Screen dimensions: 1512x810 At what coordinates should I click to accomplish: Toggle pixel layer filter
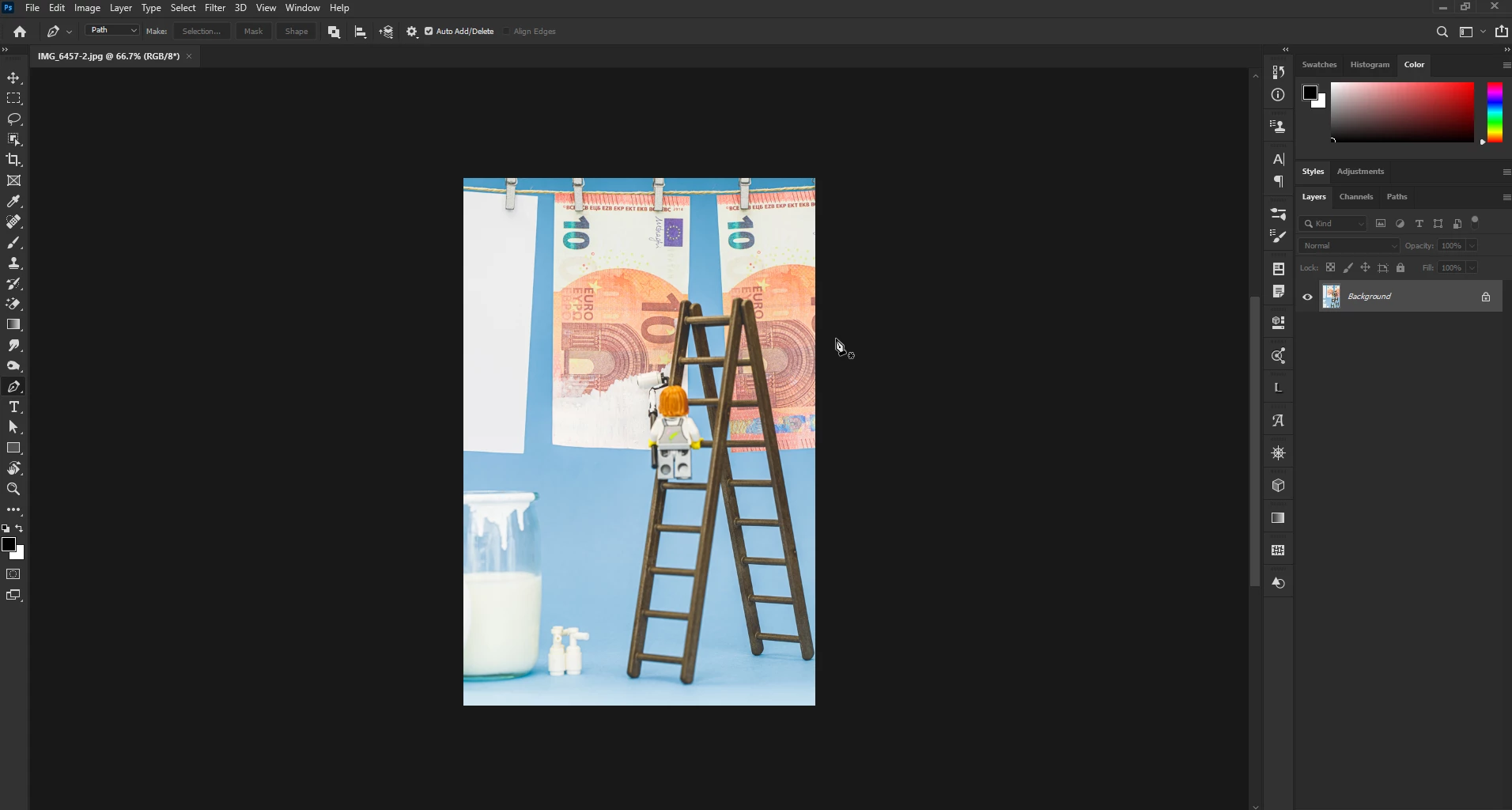(1381, 224)
